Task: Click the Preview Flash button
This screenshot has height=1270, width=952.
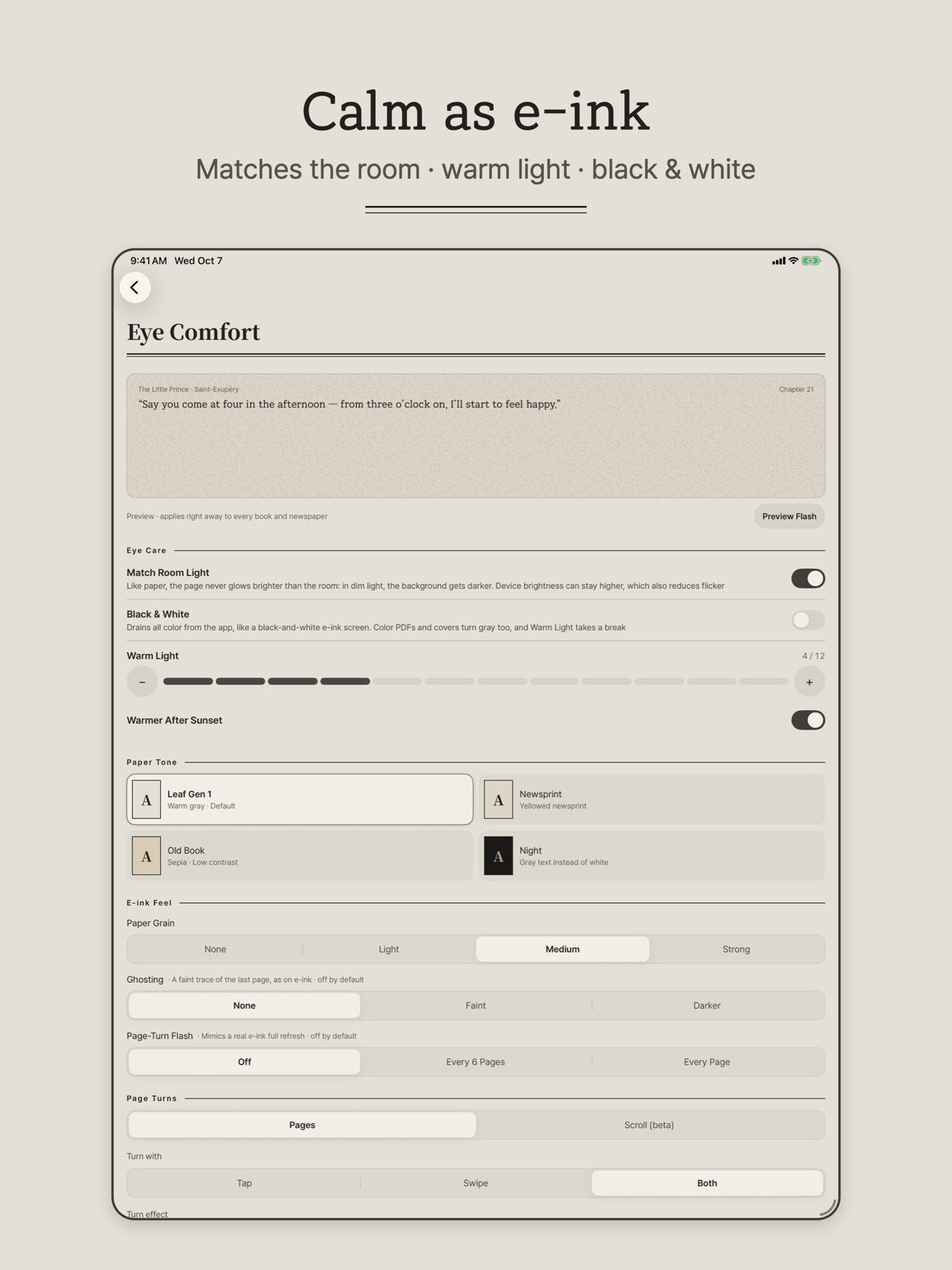Action: pyautogui.click(x=789, y=516)
